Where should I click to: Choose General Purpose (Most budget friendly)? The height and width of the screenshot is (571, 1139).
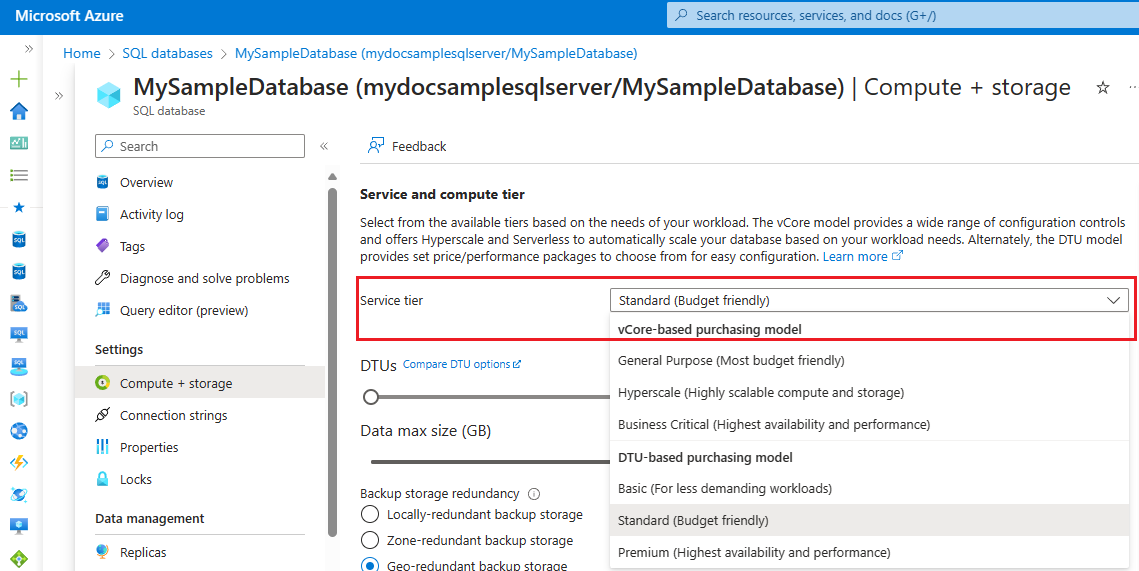(870, 360)
